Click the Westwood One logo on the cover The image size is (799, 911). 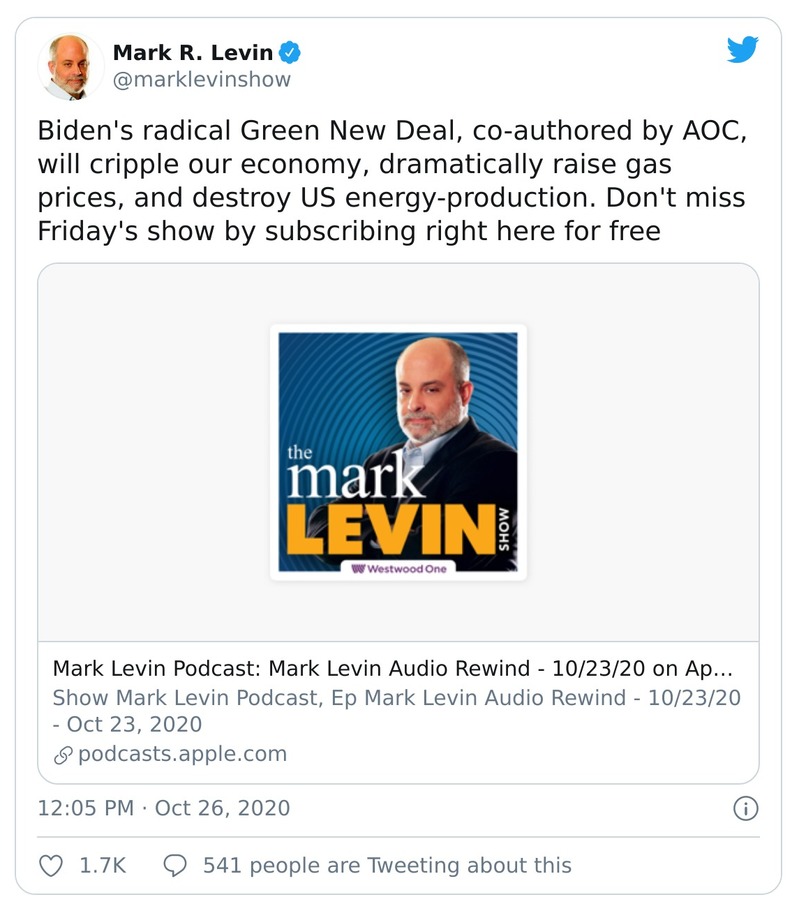point(397,568)
